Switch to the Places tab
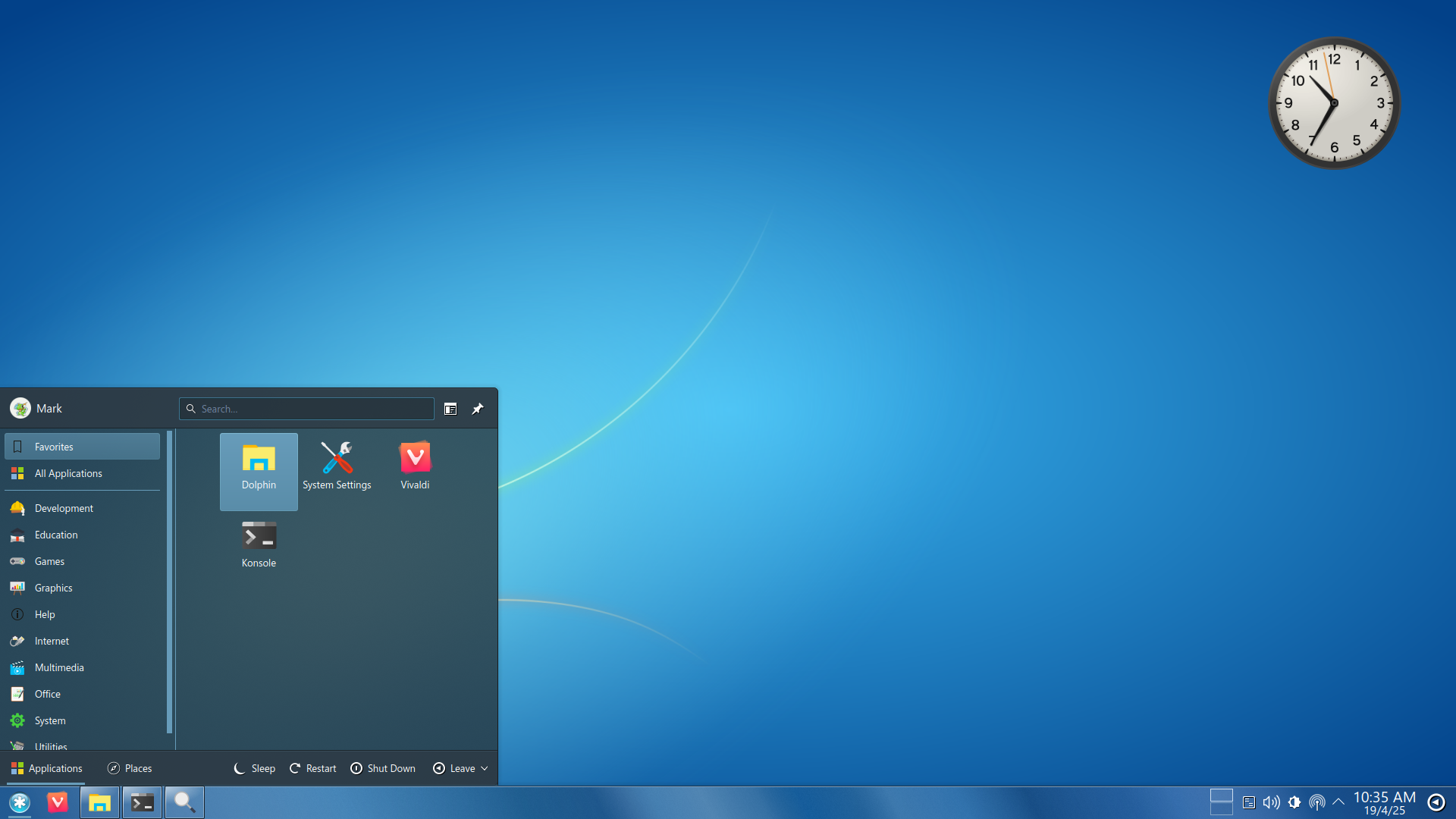This screenshot has height=819, width=1456. tap(130, 768)
